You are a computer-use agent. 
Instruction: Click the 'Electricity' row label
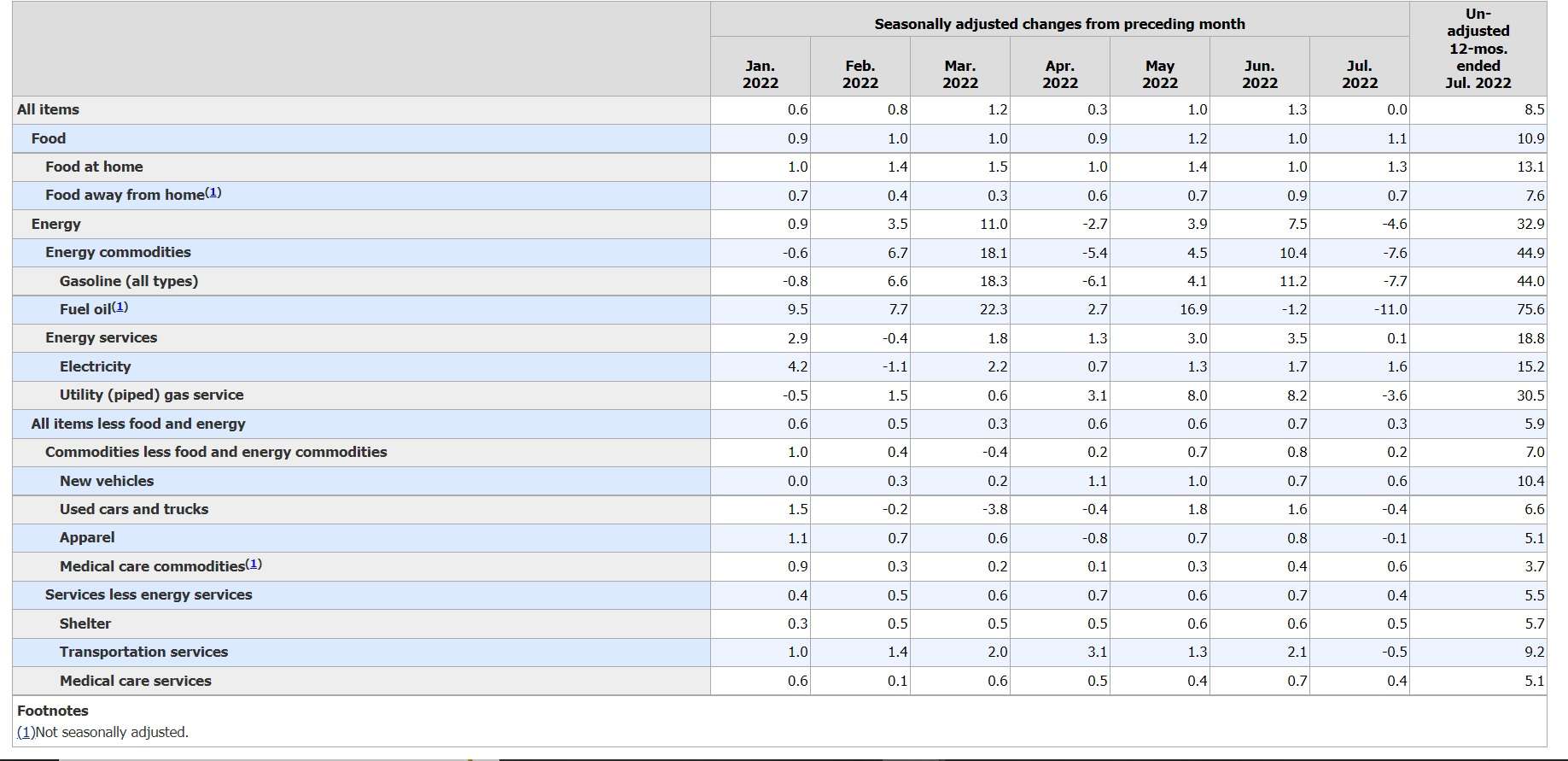click(x=95, y=366)
